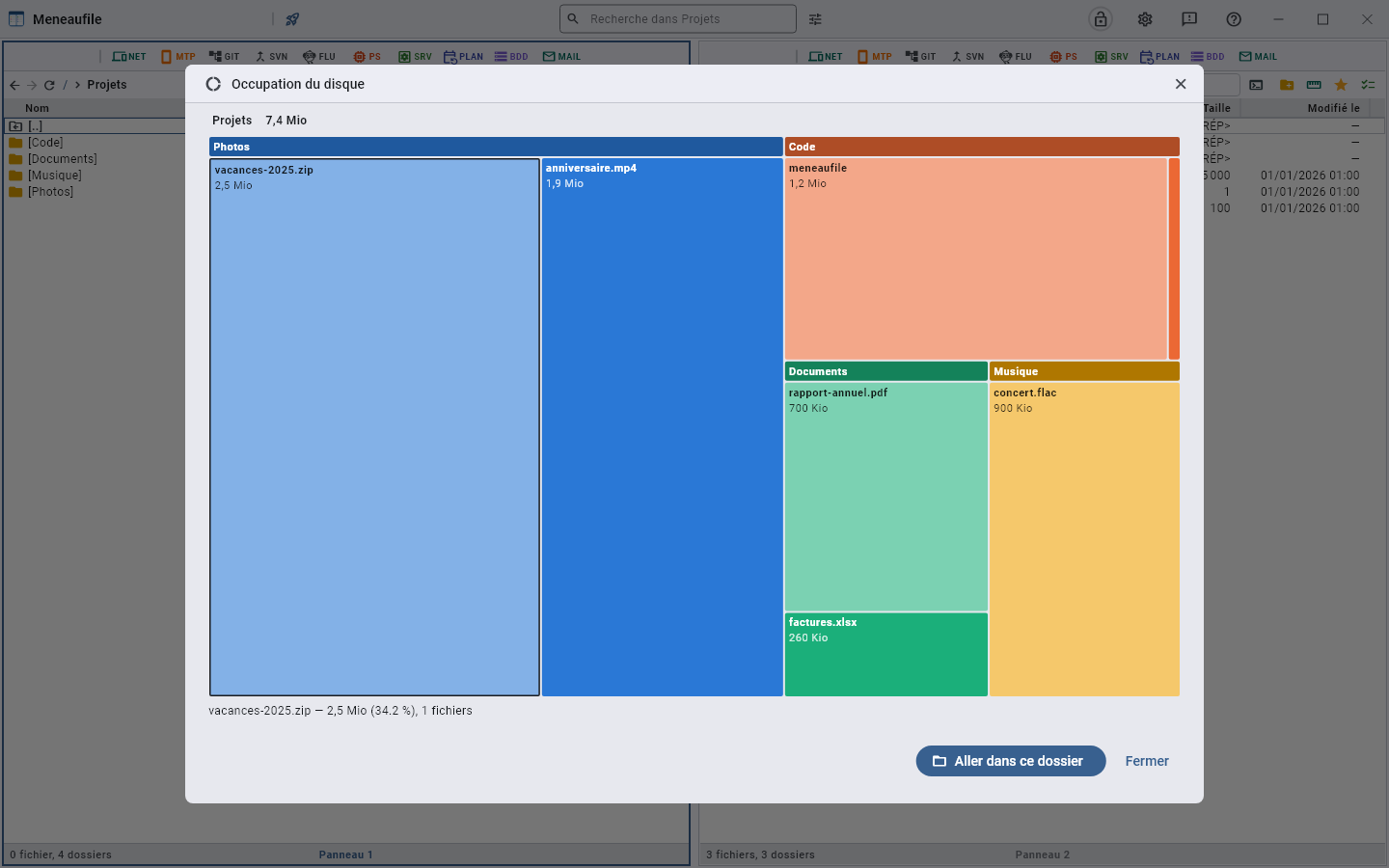Click MTP tool in left panel toolbar

pyautogui.click(x=178, y=57)
